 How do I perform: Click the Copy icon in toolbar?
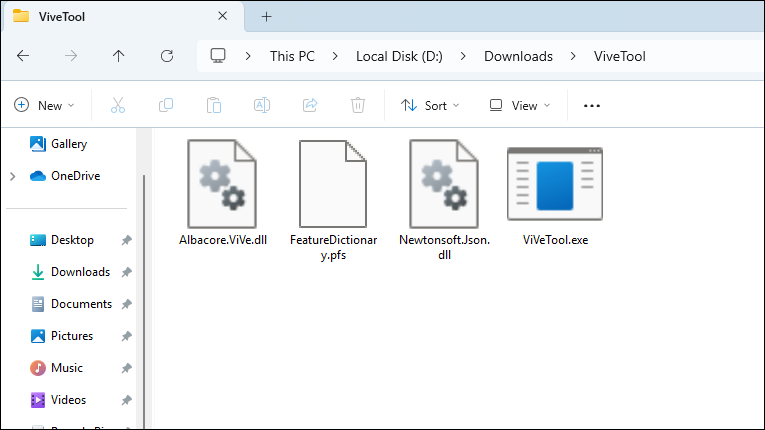pos(166,105)
